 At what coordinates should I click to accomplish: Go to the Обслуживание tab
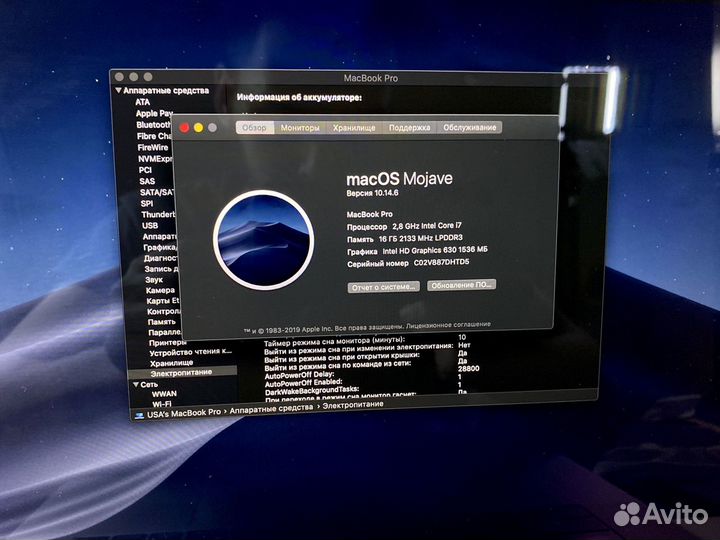click(x=469, y=128)
